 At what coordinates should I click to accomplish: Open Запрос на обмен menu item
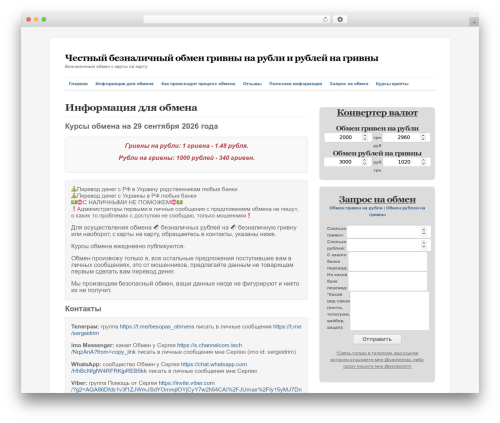click(x=349, y=84)
